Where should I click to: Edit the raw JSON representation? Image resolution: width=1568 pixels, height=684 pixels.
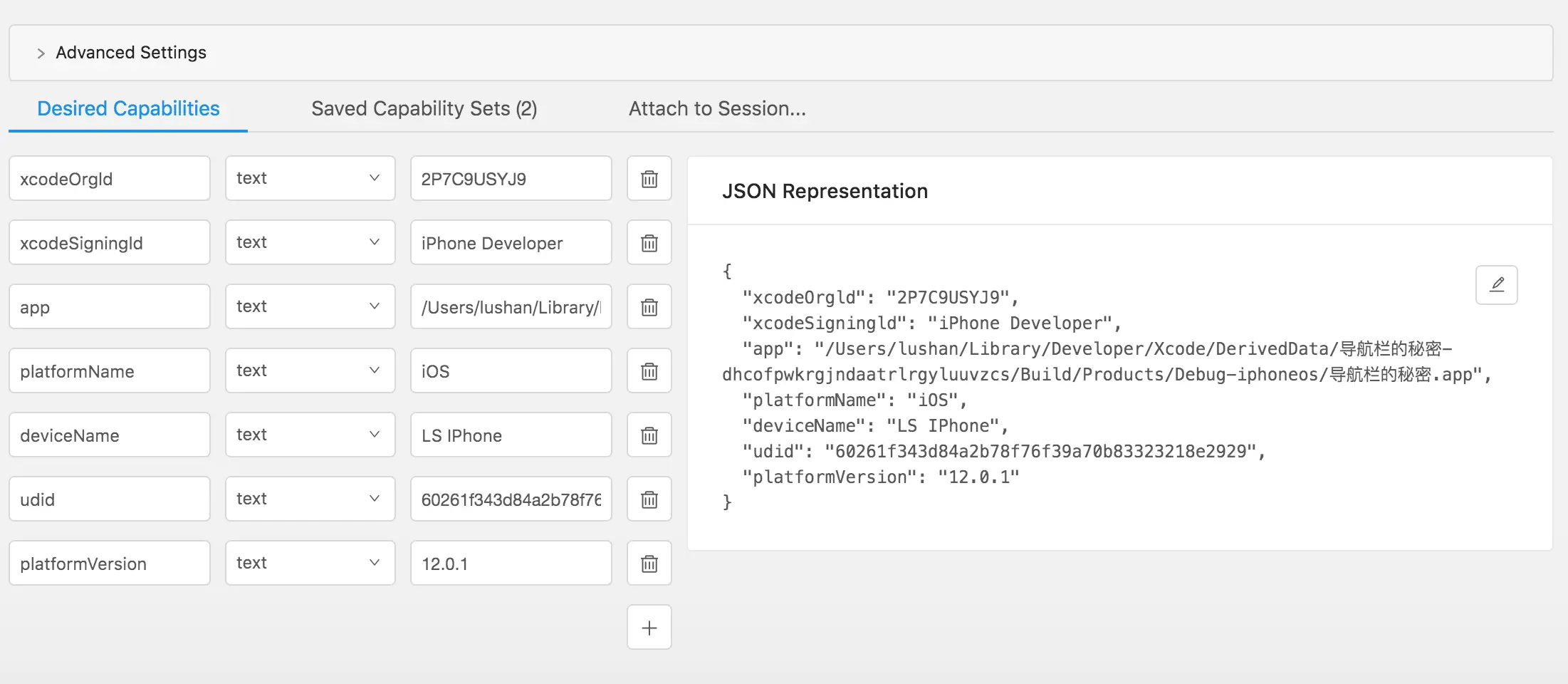1496,285
